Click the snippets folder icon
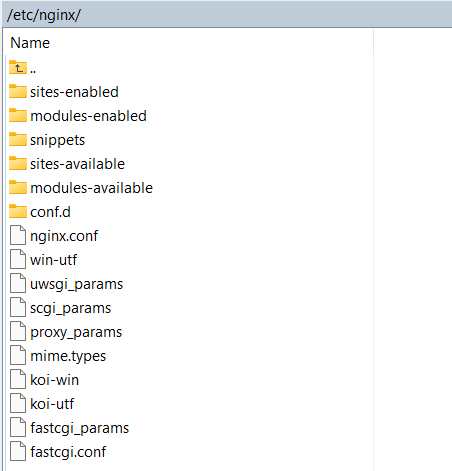Viewport: 452px width, 471px height. (18, 140)
